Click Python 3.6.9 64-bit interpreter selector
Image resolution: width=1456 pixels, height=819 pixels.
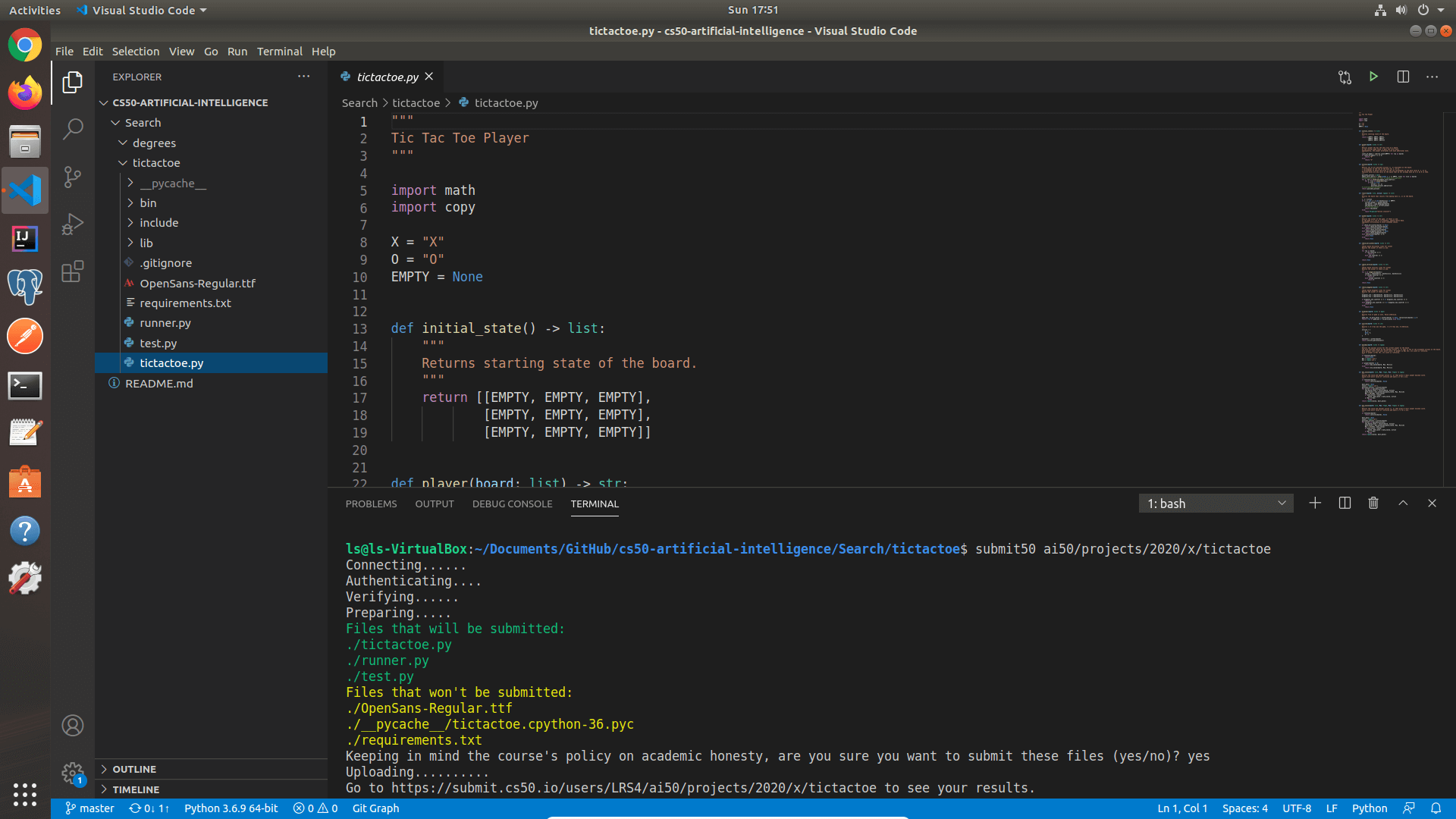click(231, 808)
